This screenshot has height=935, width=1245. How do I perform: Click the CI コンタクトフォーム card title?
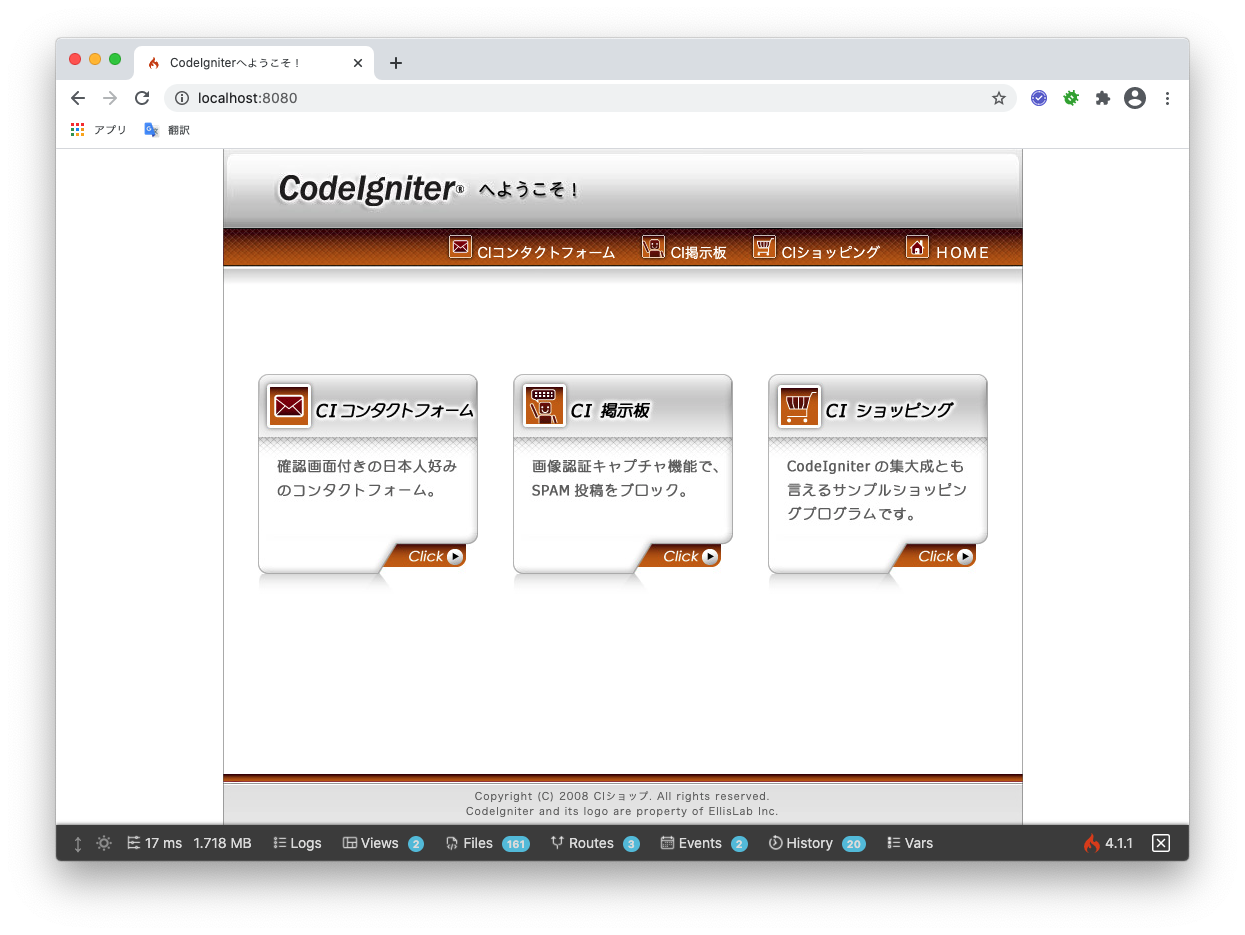[394, 410]
